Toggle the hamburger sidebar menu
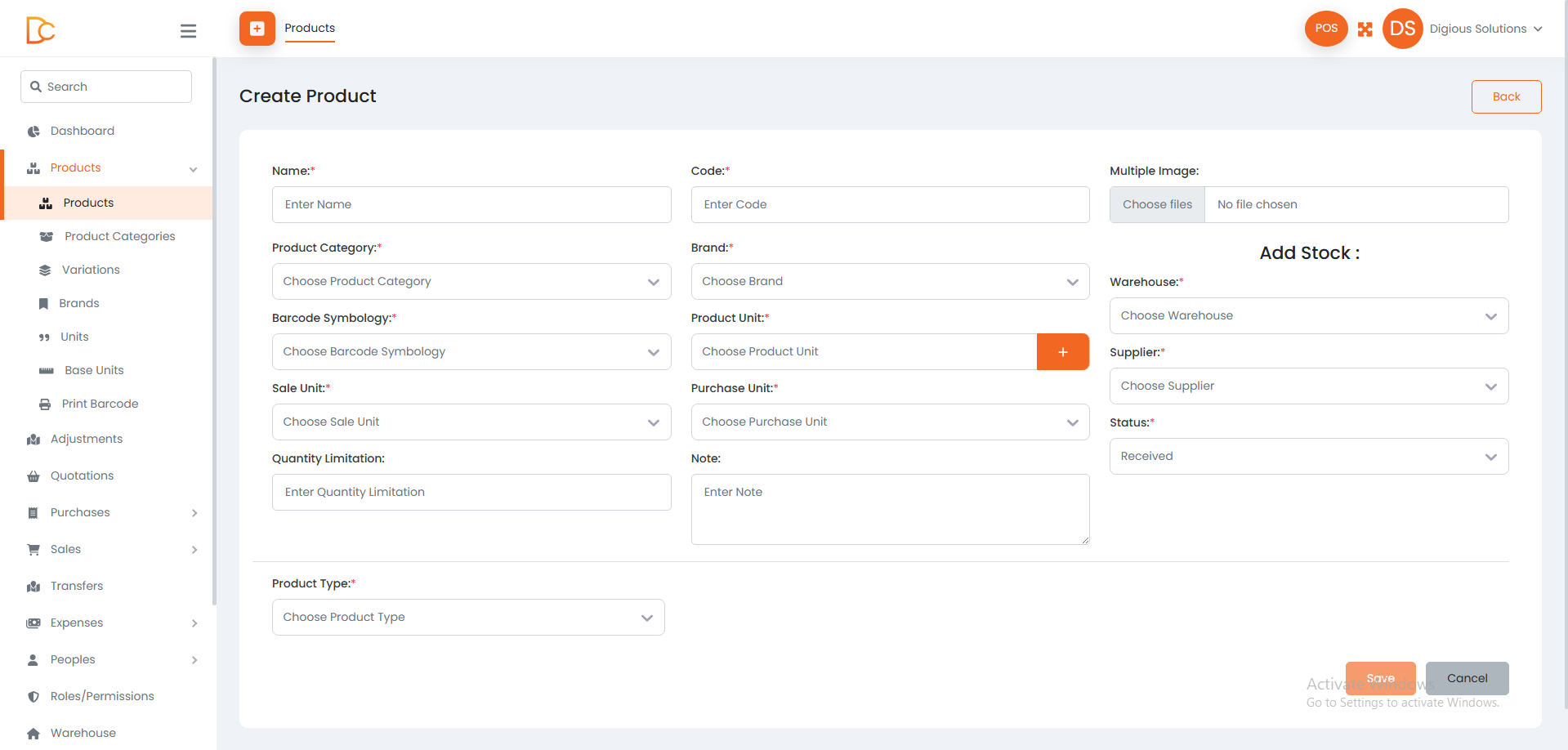1568x750 pixels. (x=188, y=31)
